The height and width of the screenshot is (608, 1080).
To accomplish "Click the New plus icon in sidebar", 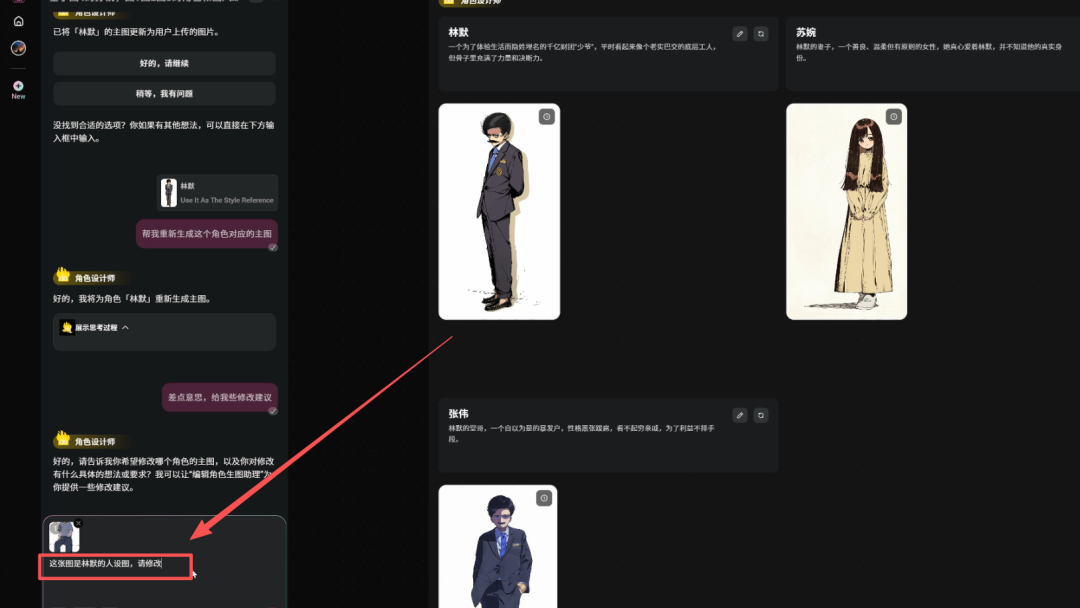I will [17, 86].
